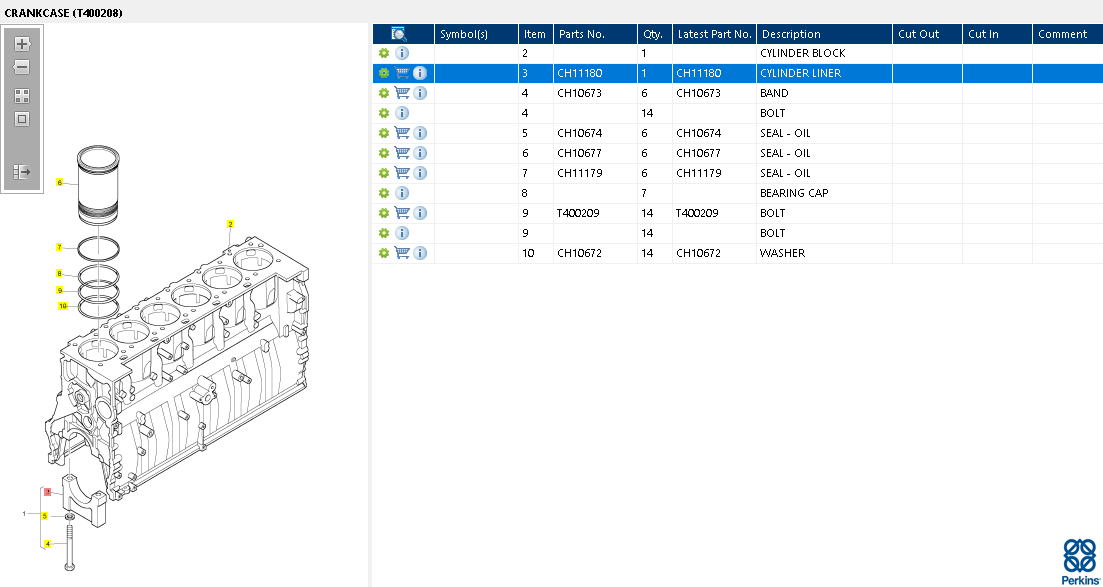Open info for CYLINDER BLOCK row

tap(402, 53)
